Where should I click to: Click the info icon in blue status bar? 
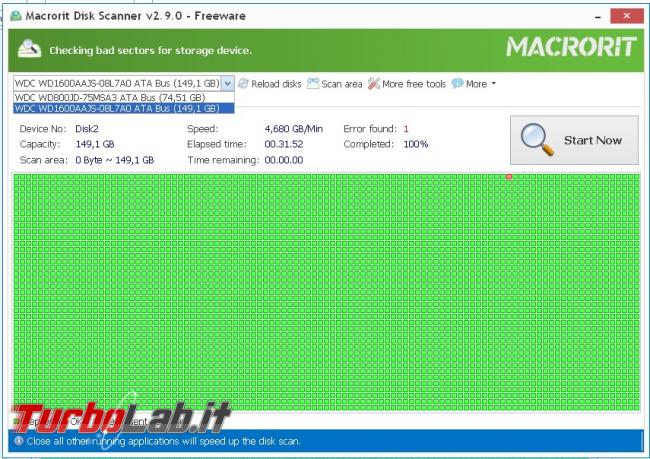click(19, 440)
